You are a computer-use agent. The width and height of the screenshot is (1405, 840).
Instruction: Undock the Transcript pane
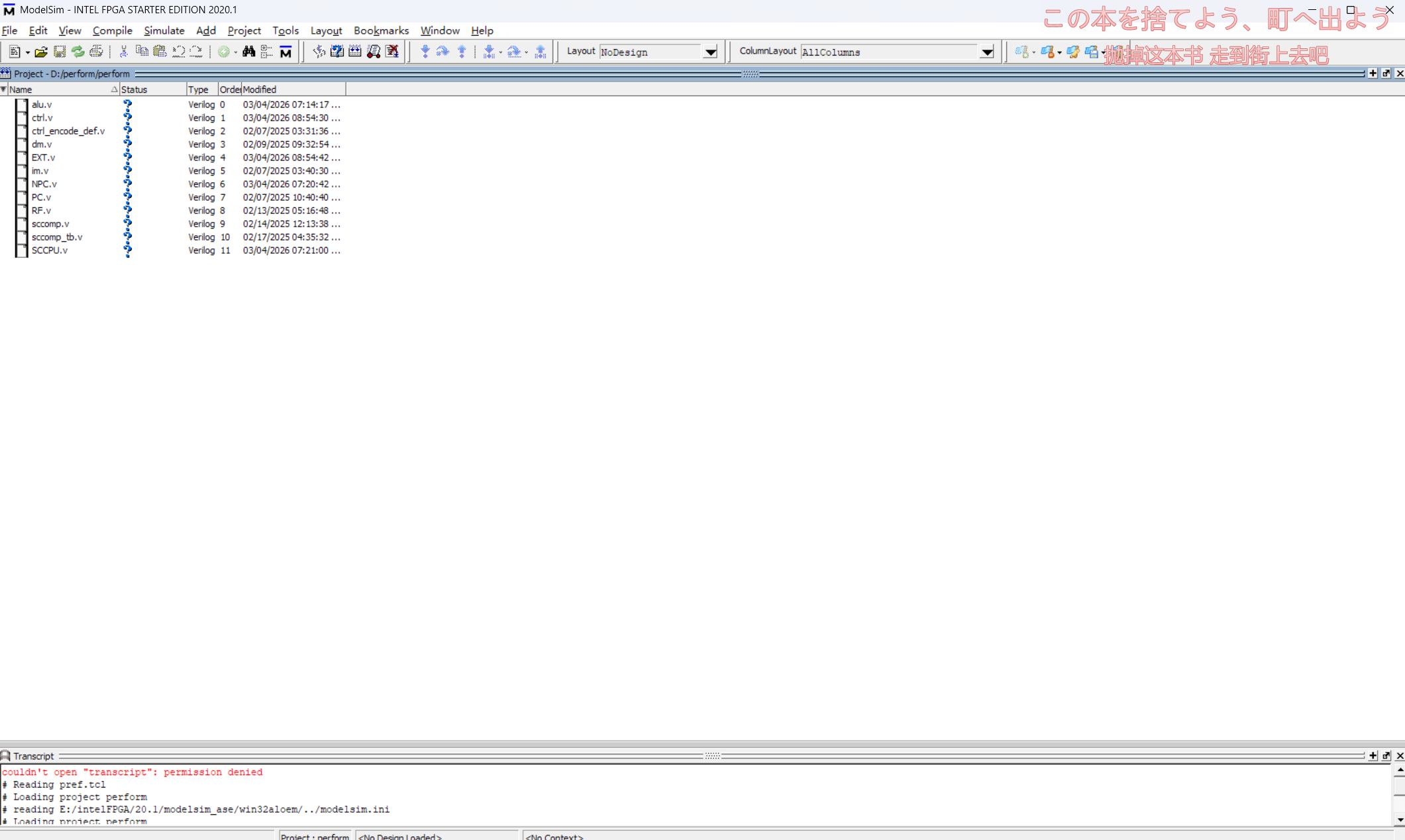point(1386,756)
